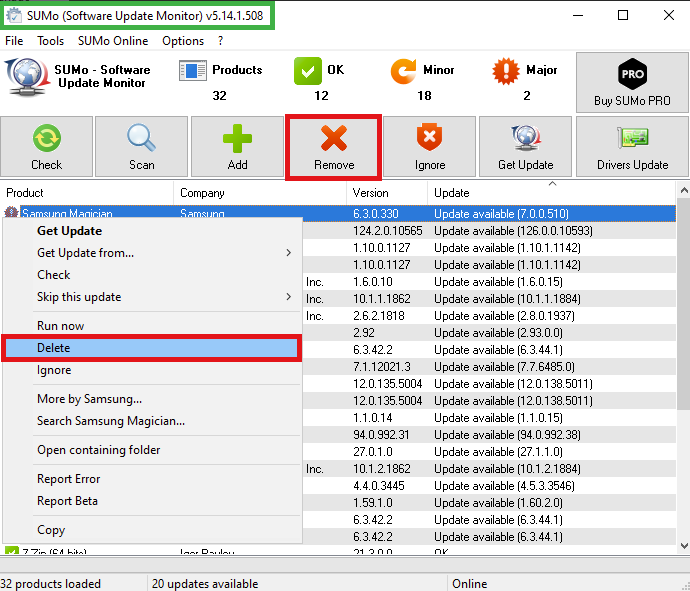Image resolution: width=690 pixels, height=591 pixels.
Task: Click 'Update available (4.5.3.3546)' cell
Action: pos(504,486)
